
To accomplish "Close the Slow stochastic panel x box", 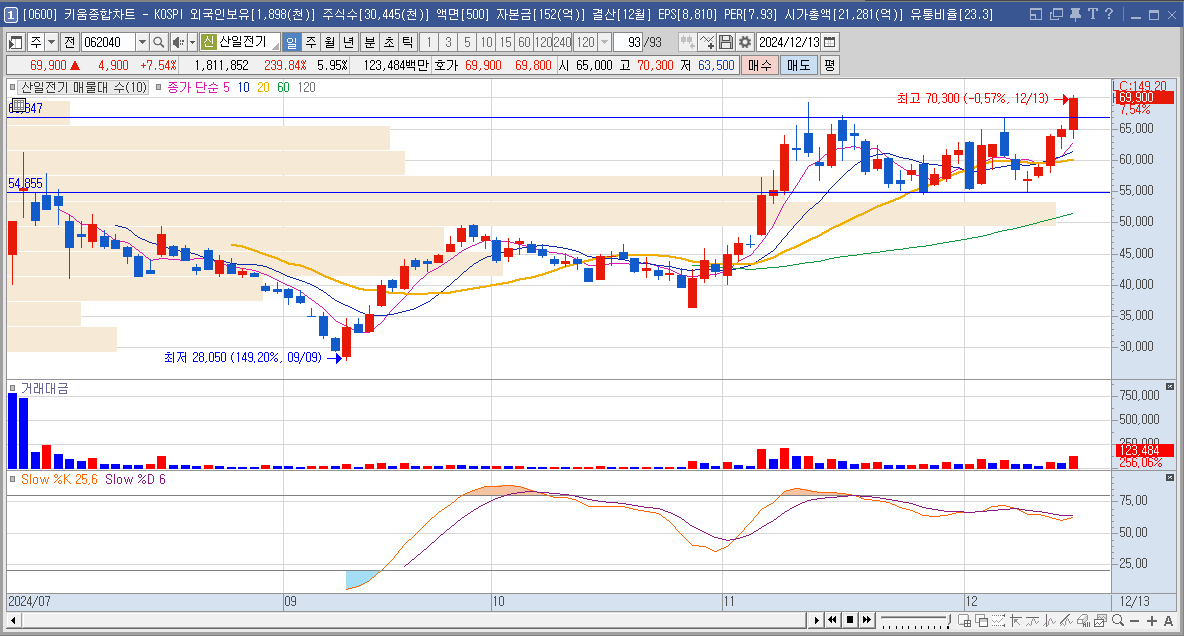I will 1170,477.
